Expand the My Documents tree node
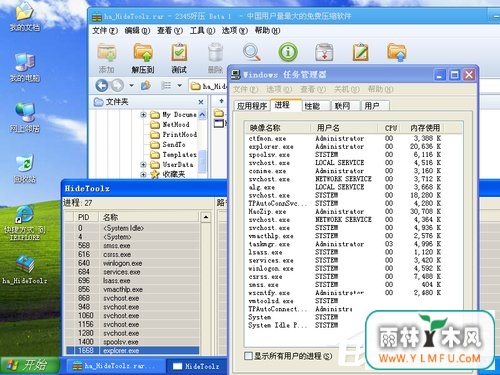 coord(143,115)
